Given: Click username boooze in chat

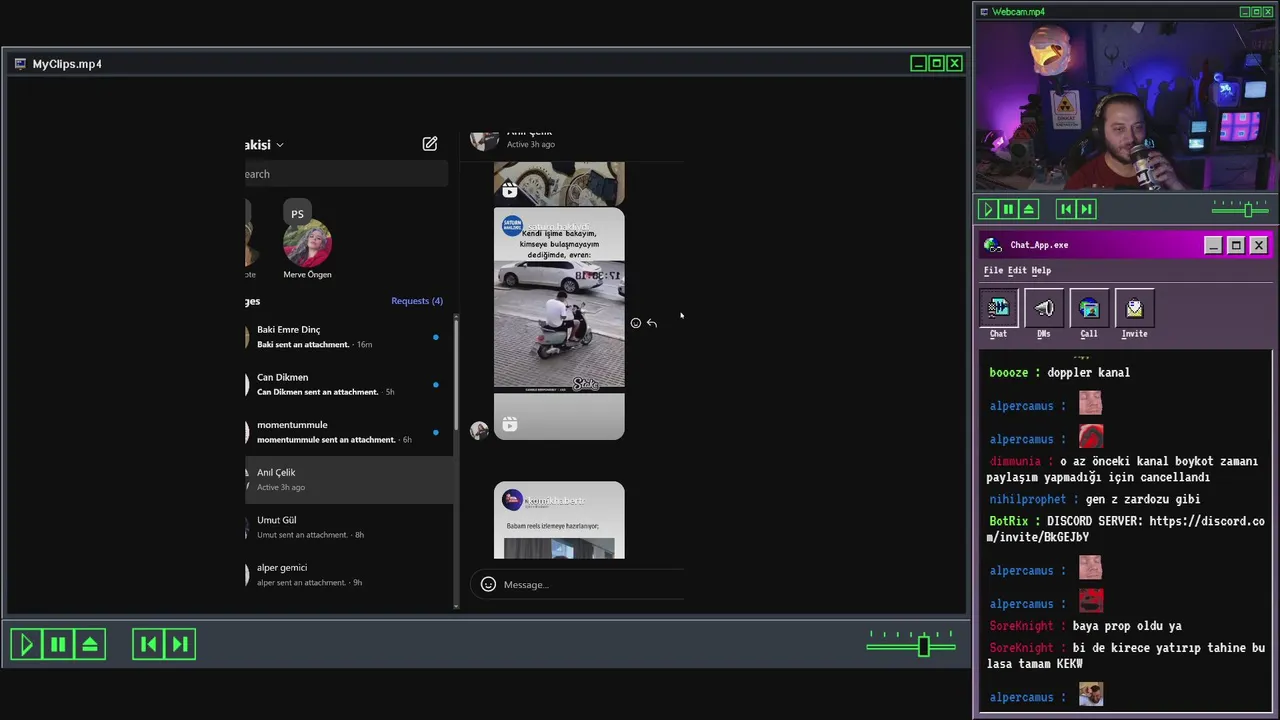Looking at the screenshot, I should coord(1008,373).
